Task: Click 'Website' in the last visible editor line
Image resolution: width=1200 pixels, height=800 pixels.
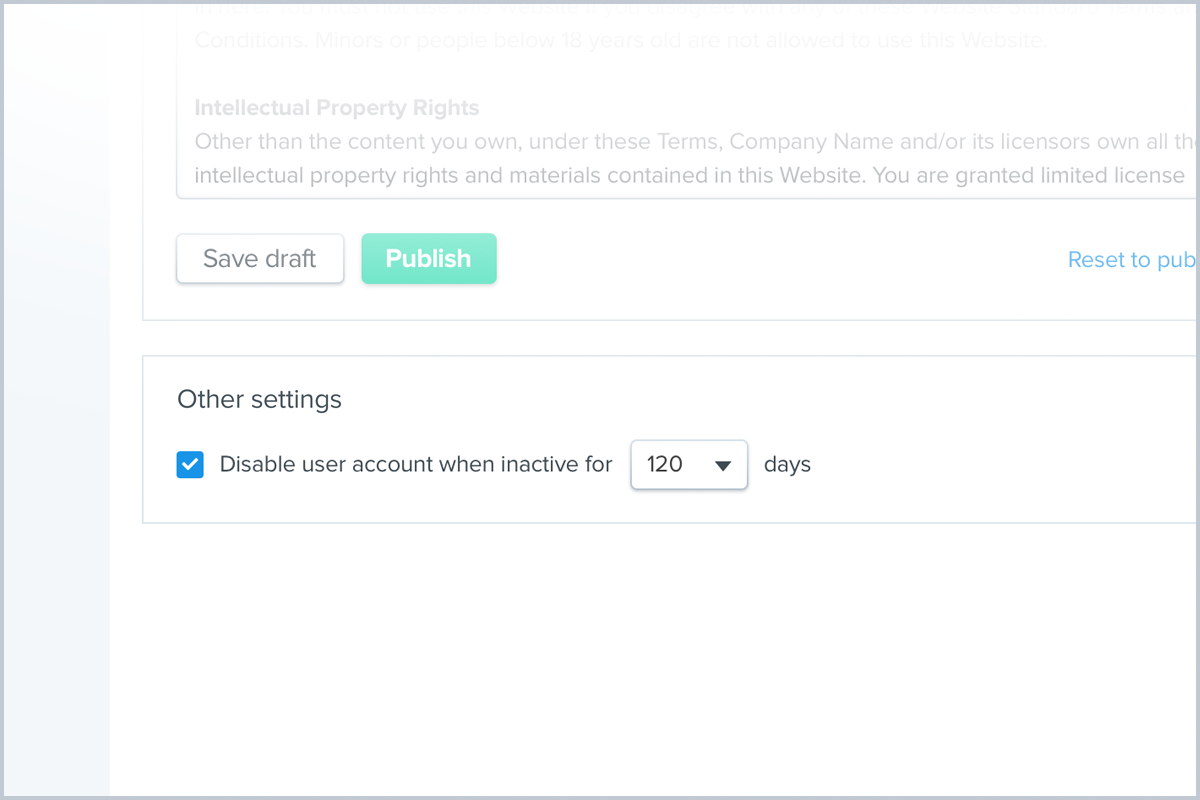Action: 810,176
